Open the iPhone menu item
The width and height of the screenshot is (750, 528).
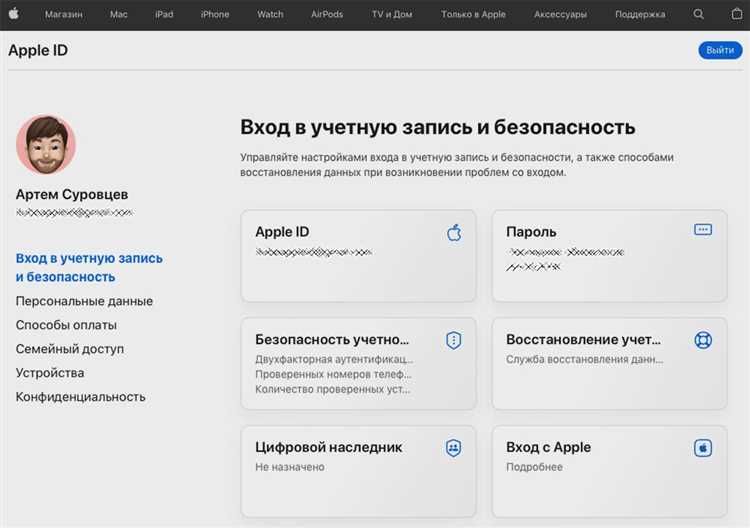215,14
